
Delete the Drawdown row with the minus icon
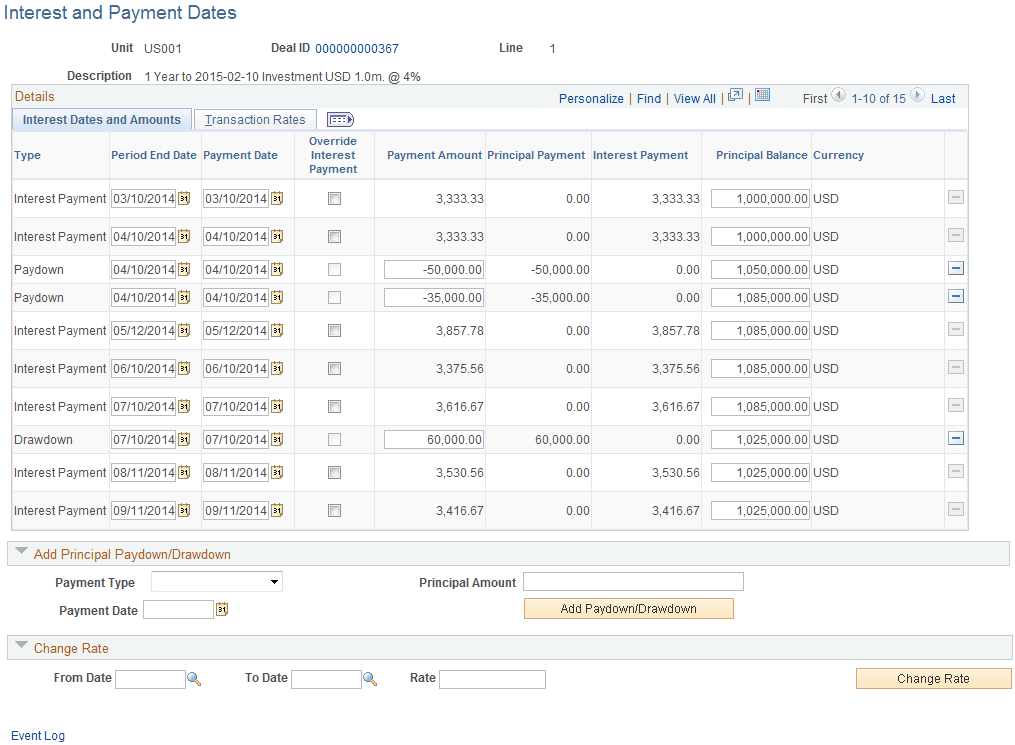(956, 437)
